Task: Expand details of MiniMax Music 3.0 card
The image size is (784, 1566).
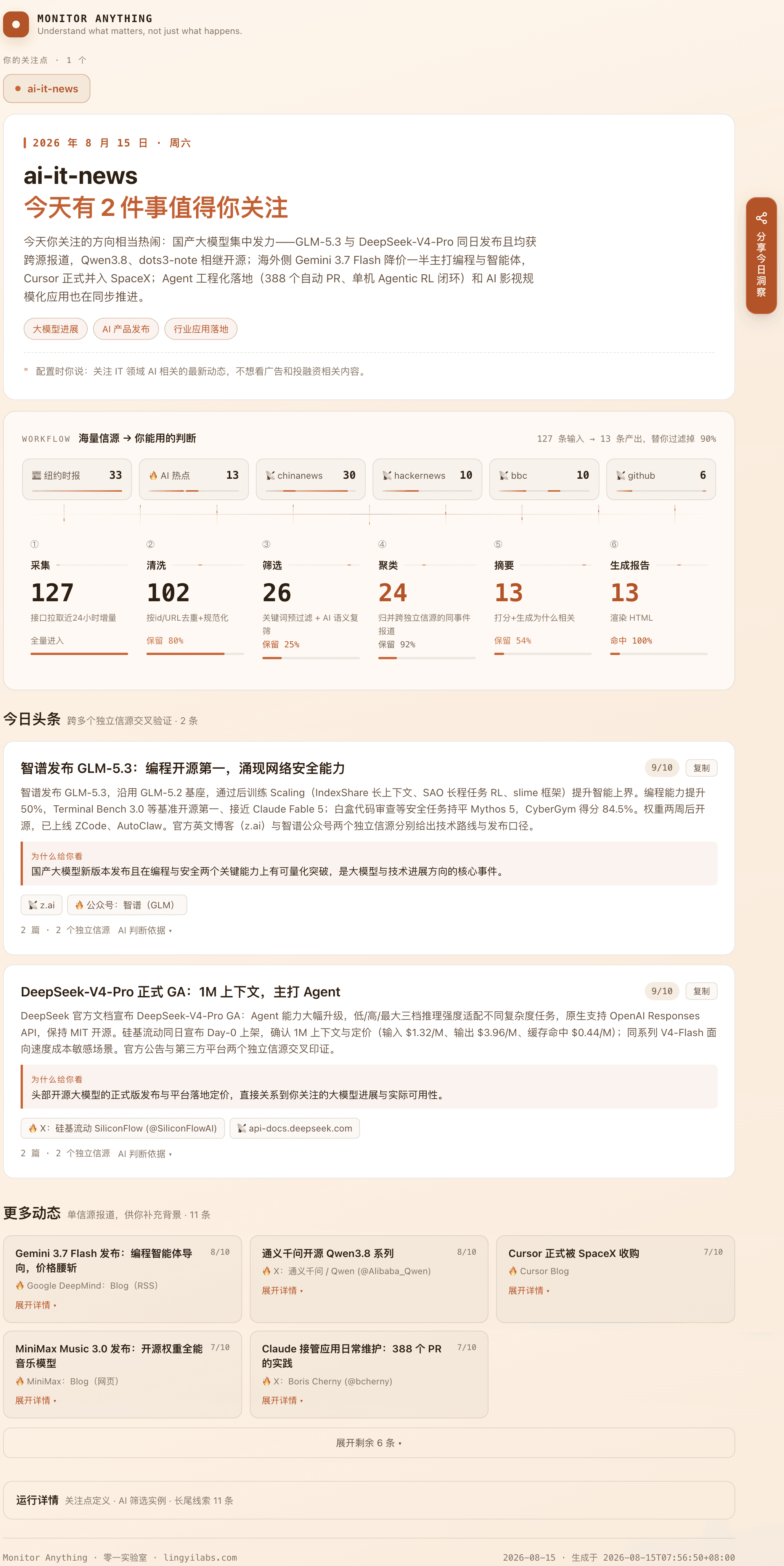Action: tap(36, 1400)
